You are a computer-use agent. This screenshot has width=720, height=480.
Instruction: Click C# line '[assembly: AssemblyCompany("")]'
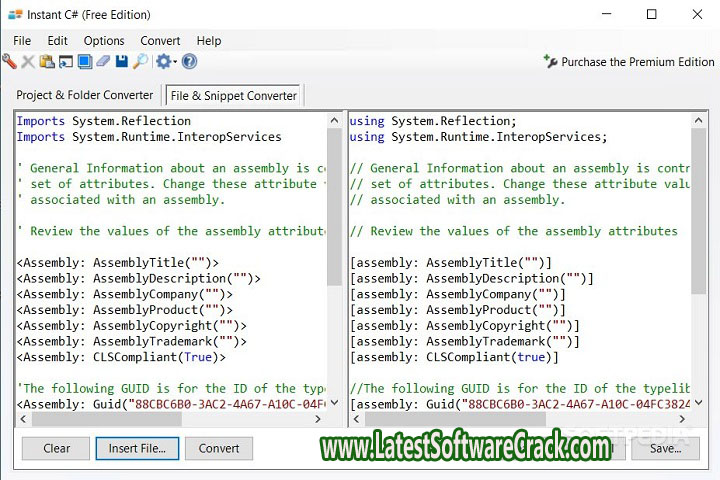(458, 294)
